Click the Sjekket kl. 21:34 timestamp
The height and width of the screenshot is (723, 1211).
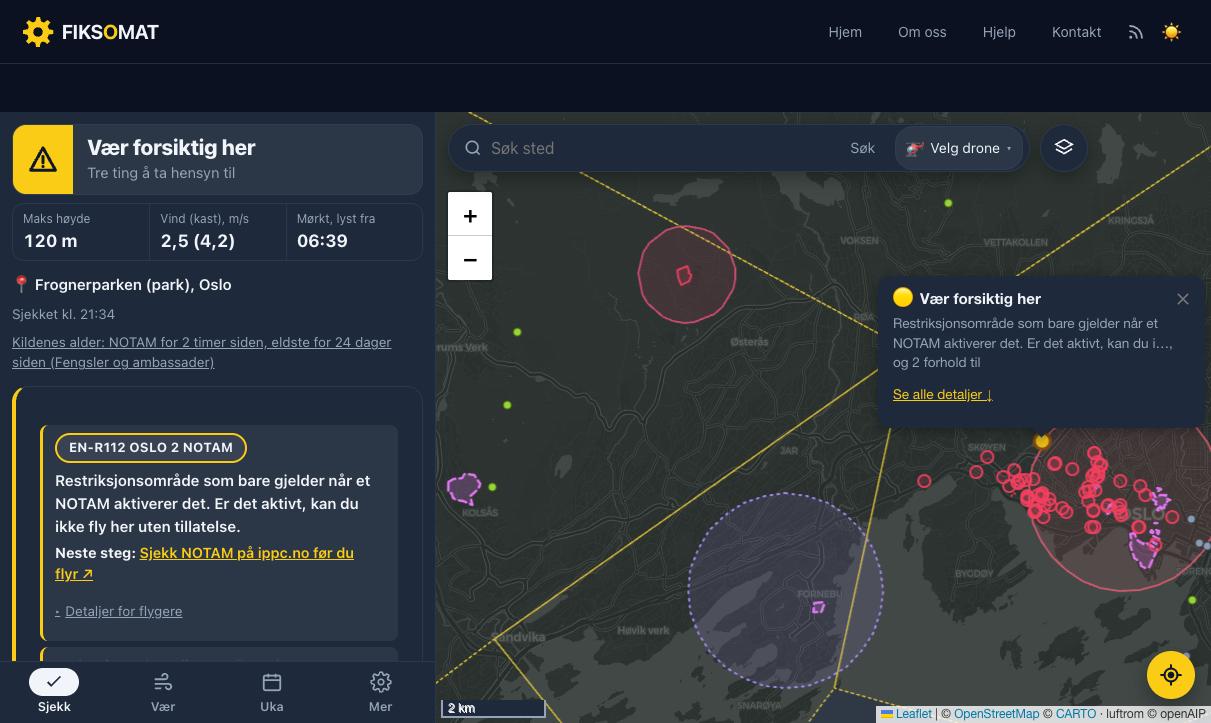tap(63, 314)
